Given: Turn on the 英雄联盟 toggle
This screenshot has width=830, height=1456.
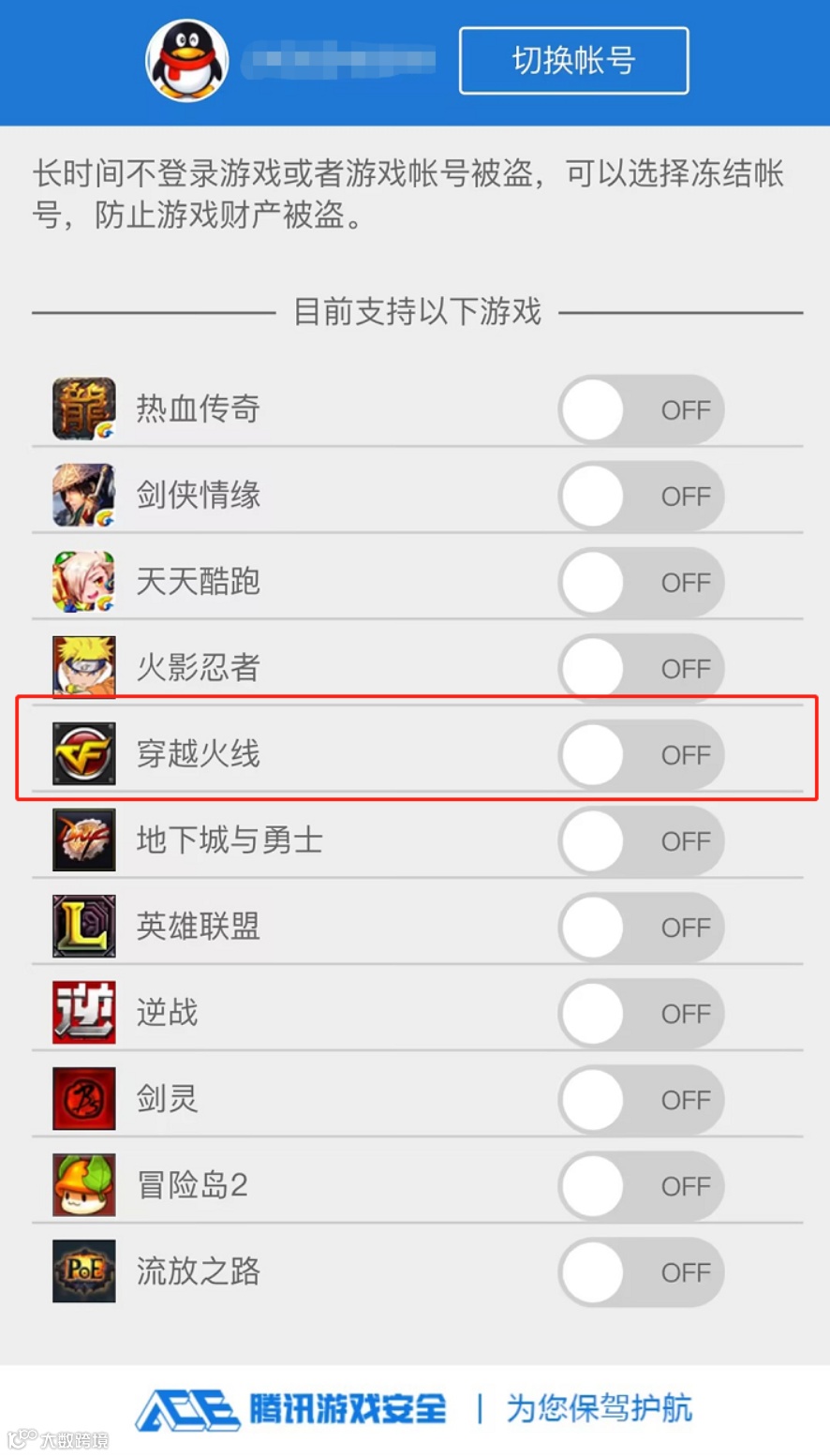Looking at the screenshot, I should point(642,927).
